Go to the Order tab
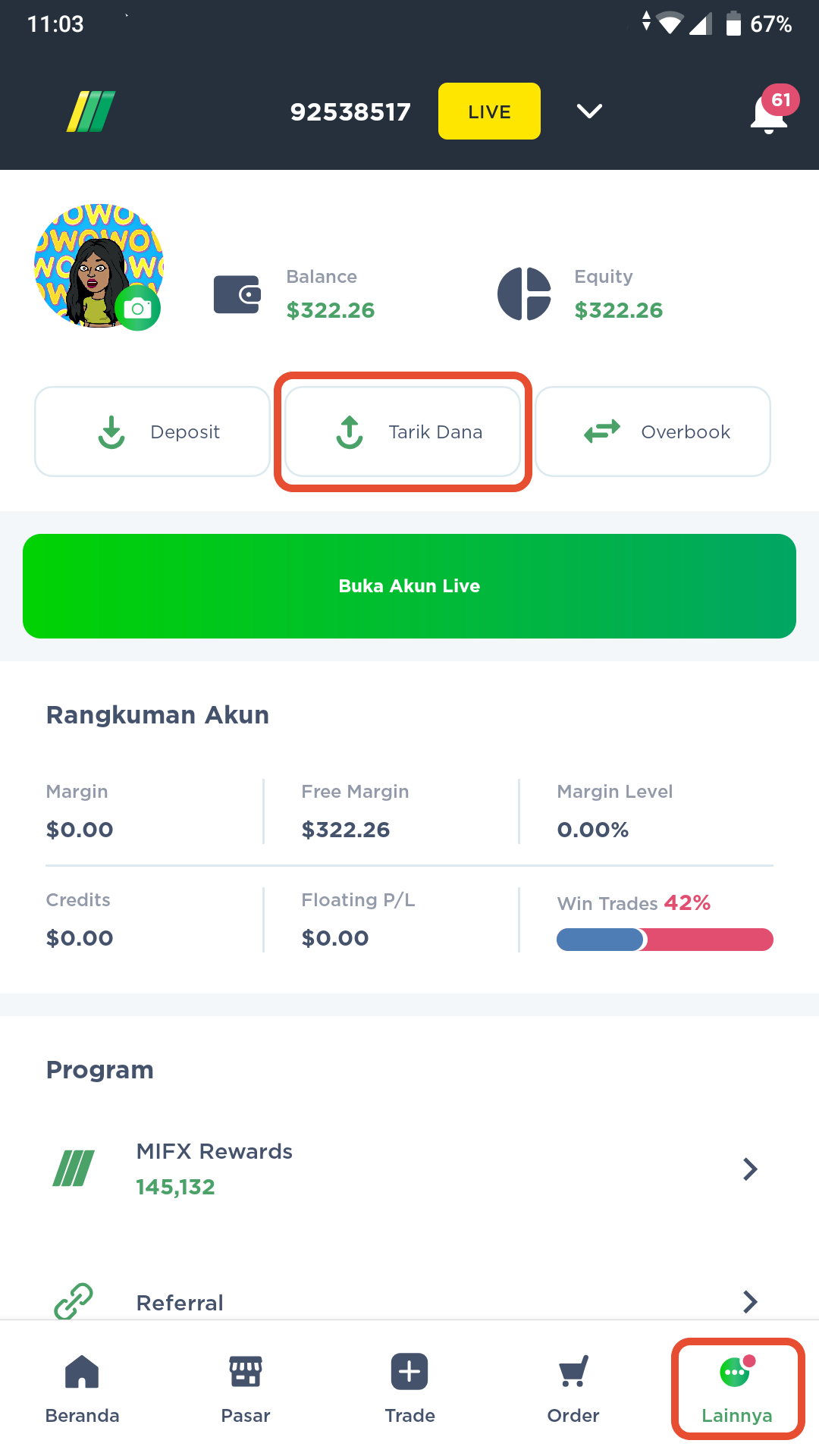This screenshot has width=819, height=1456. tap(573, 1389)
